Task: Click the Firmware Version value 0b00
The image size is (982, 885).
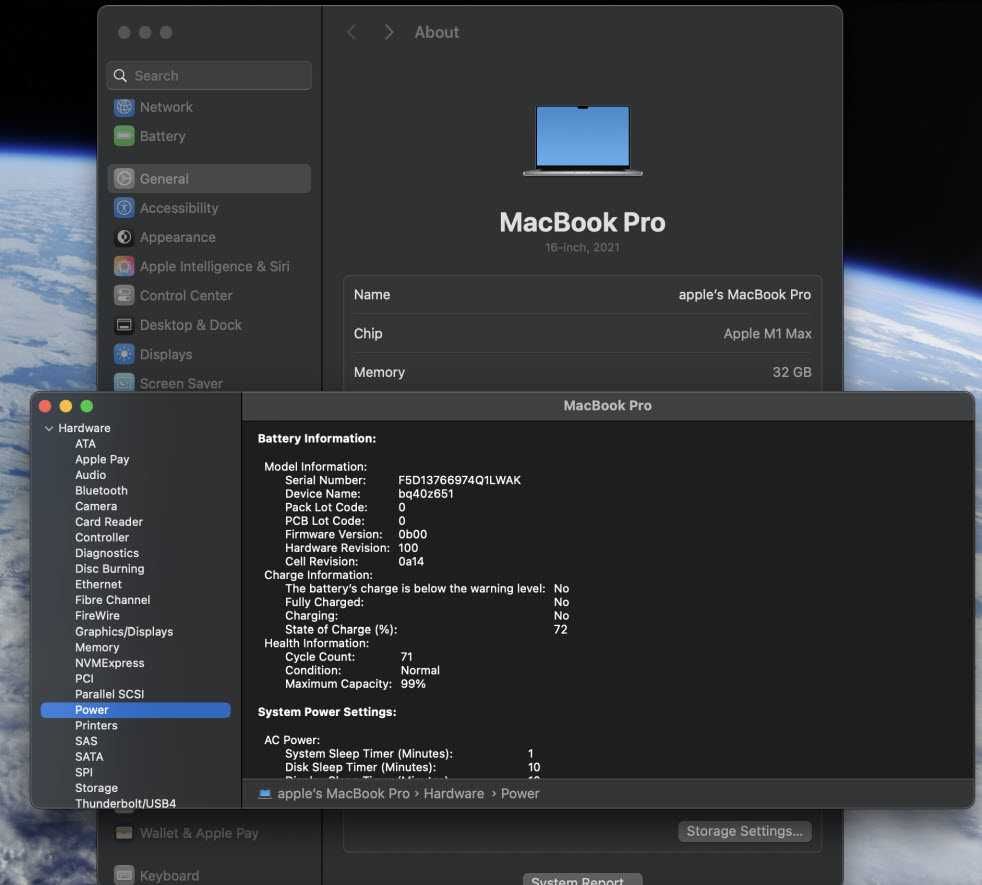Action: [x=413, y=534]
